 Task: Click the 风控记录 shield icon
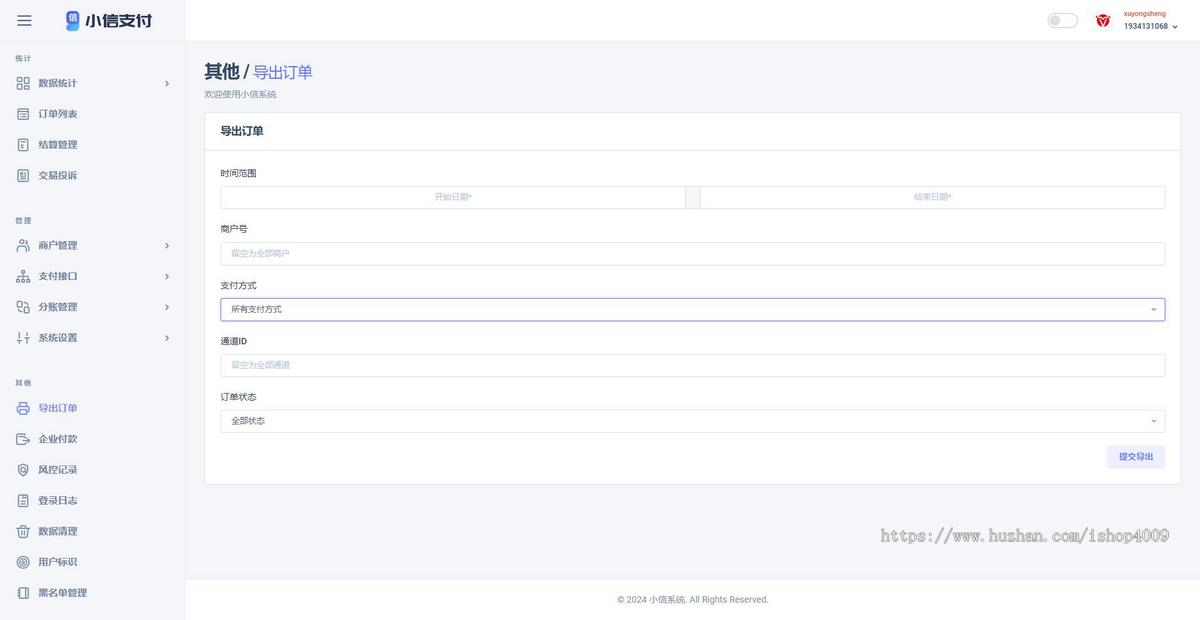[x=23, y=470]
